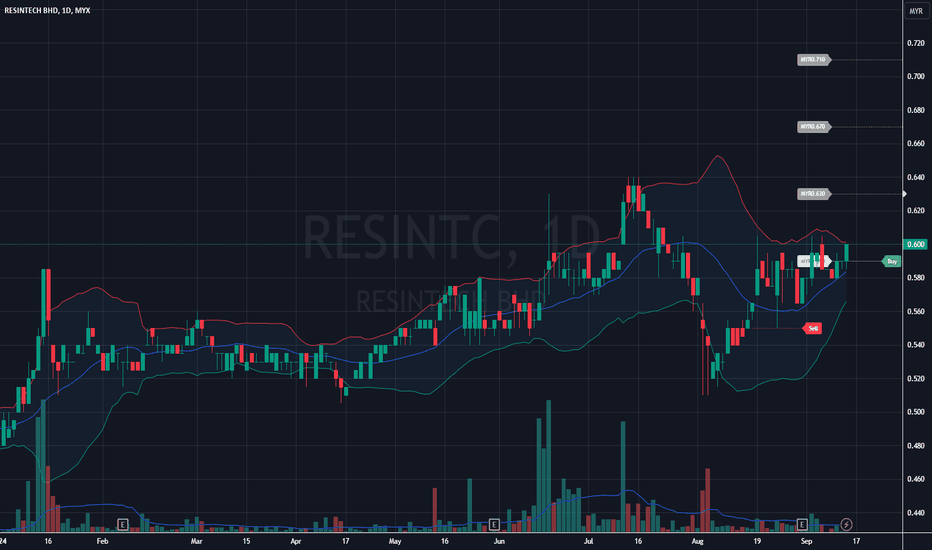Open the MYR currency selector
Image resolution: width=932 pixels, height=550 pixels.
pyautogui.click(x=916, y=11)
